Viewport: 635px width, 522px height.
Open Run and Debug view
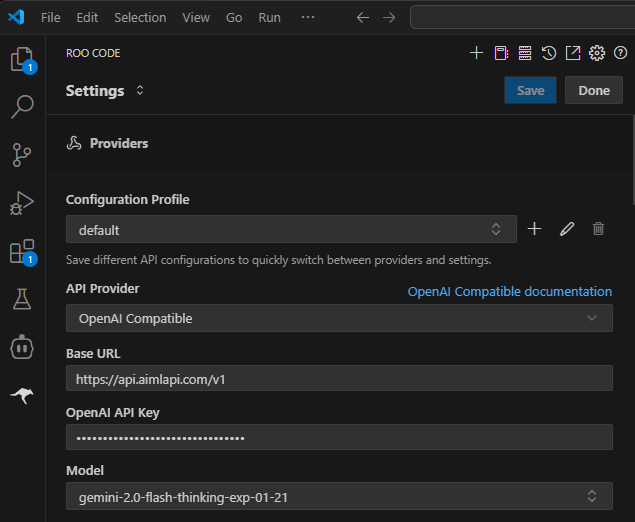coord(22,203)
